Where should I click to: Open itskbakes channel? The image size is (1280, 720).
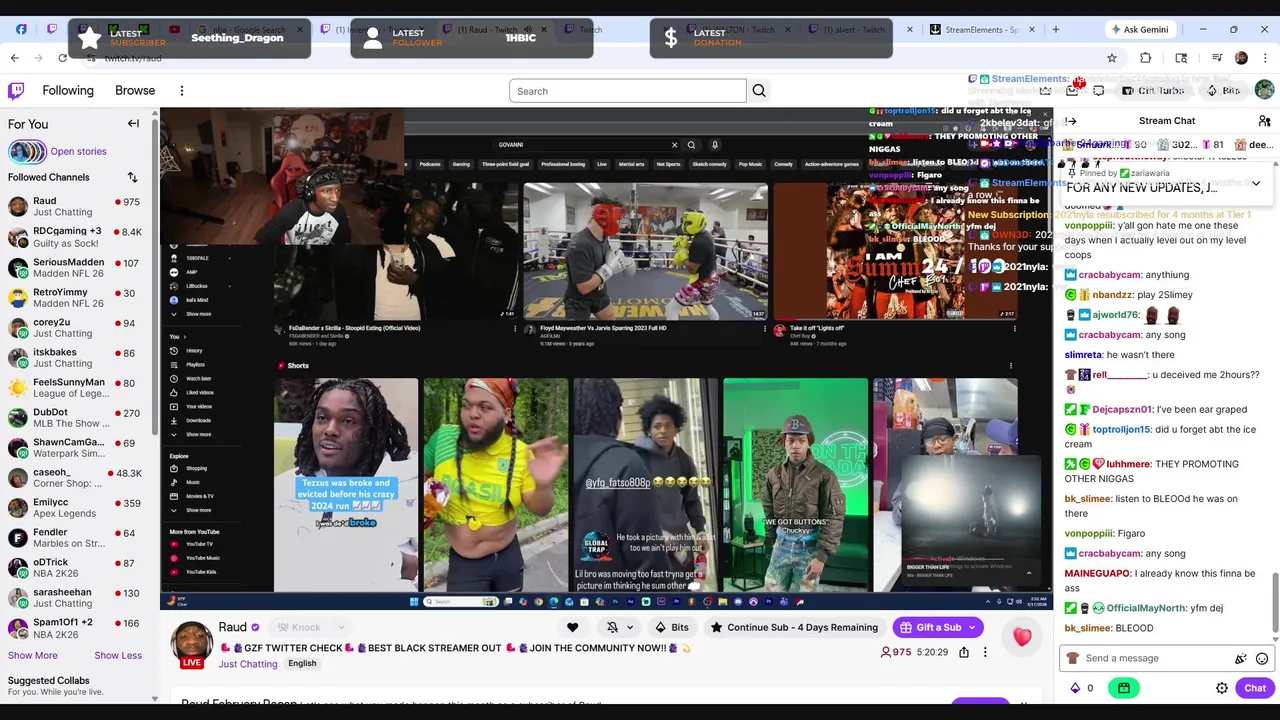coord(76,357)
